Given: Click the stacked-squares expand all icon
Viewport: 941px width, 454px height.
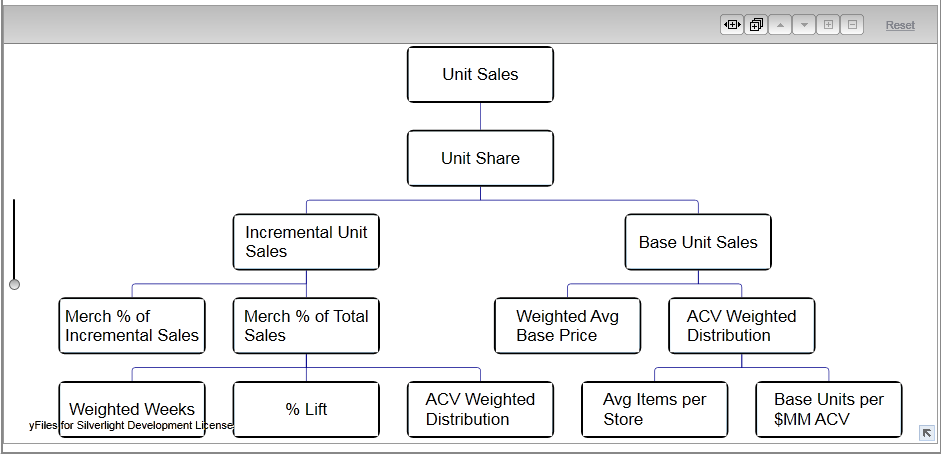Looking at the screenshot, I should click(x=756, y=25).
